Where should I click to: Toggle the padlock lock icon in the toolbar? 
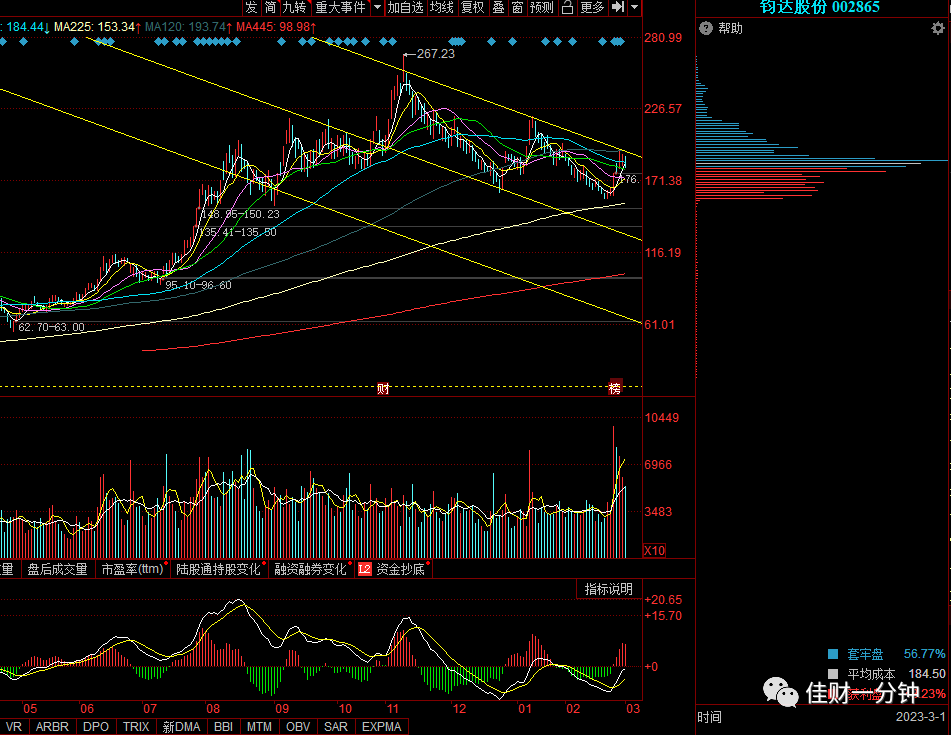567,7
